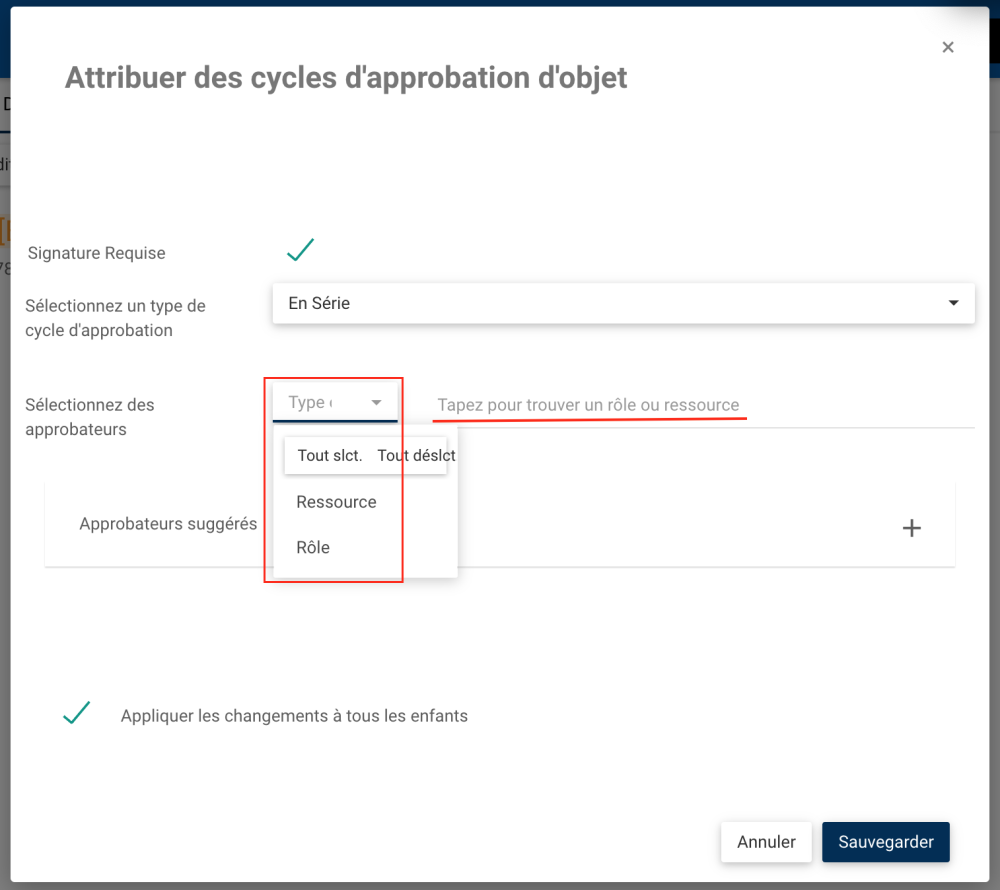Click the Sélectionnez un type de cycle label

point(115,318)
